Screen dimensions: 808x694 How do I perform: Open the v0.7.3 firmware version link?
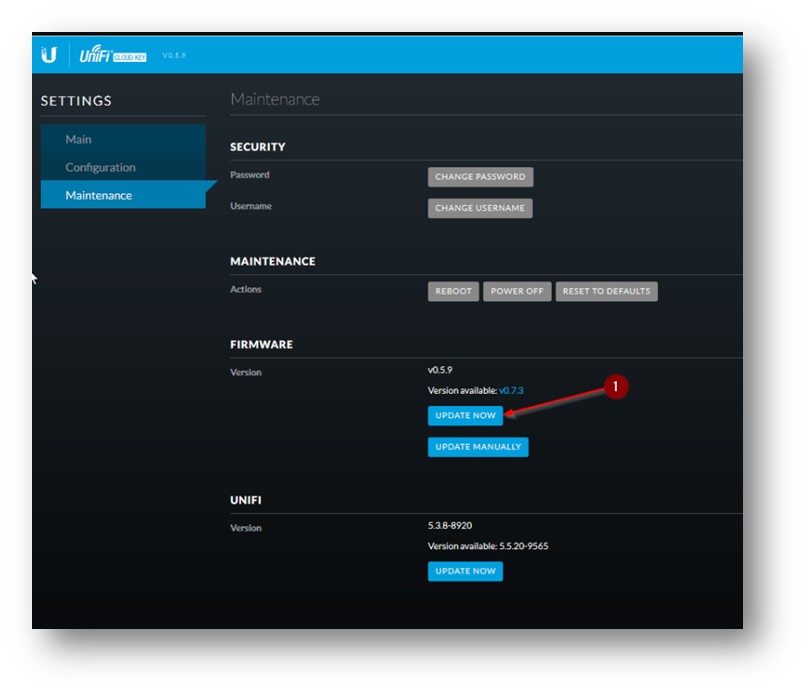tap(511, 391)
